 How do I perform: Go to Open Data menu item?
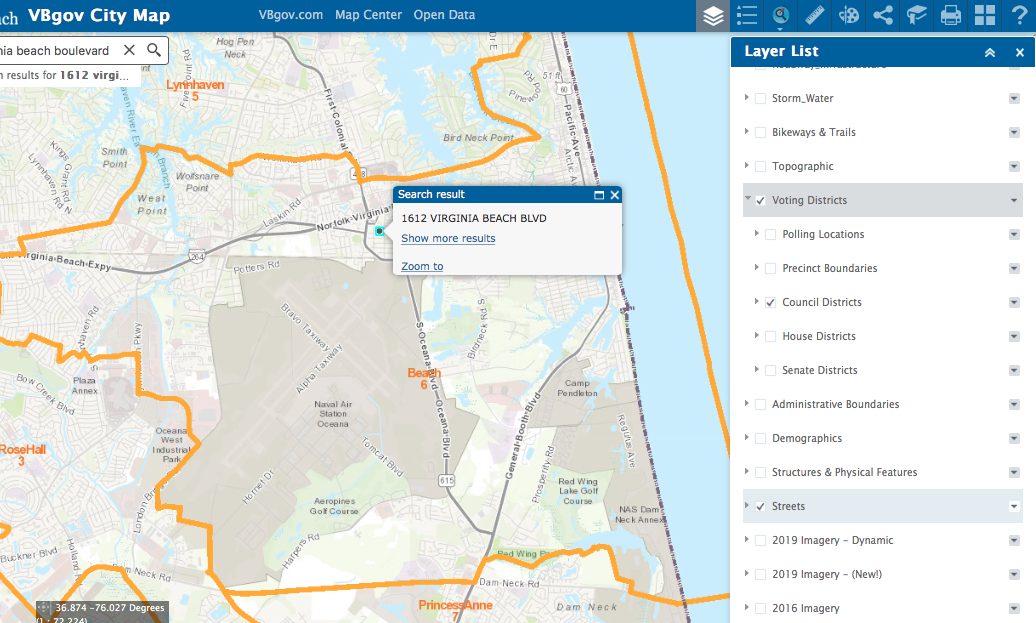coord(444,15)
